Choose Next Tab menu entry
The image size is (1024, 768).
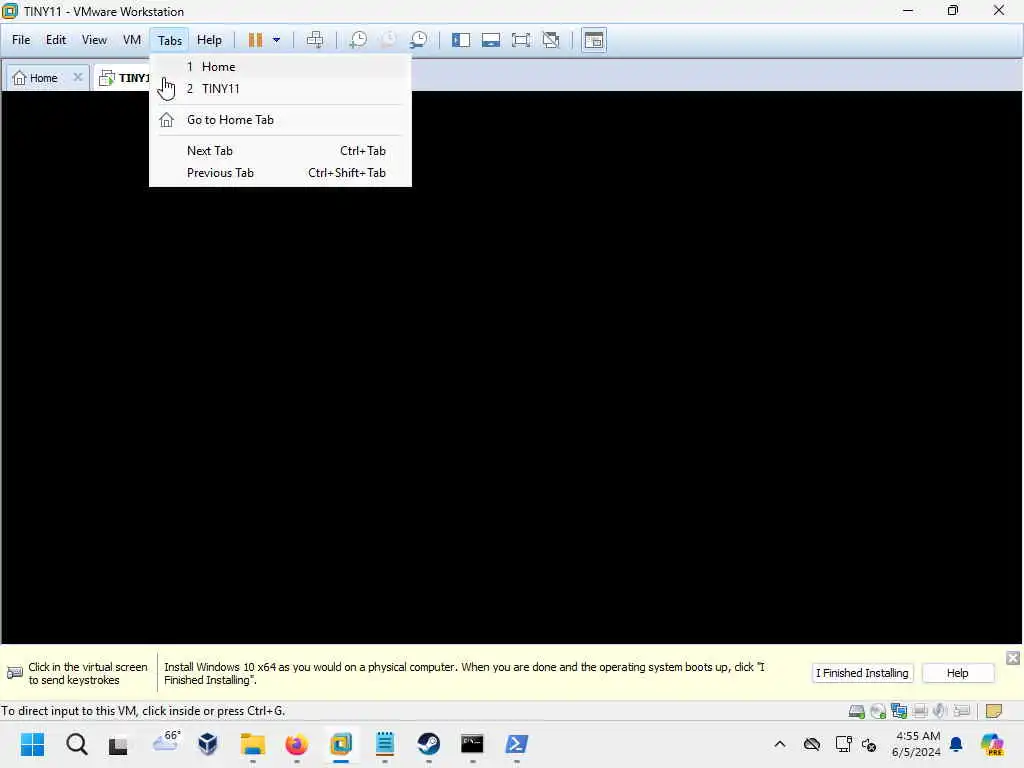pyautogui.click(x=280, y=151)
